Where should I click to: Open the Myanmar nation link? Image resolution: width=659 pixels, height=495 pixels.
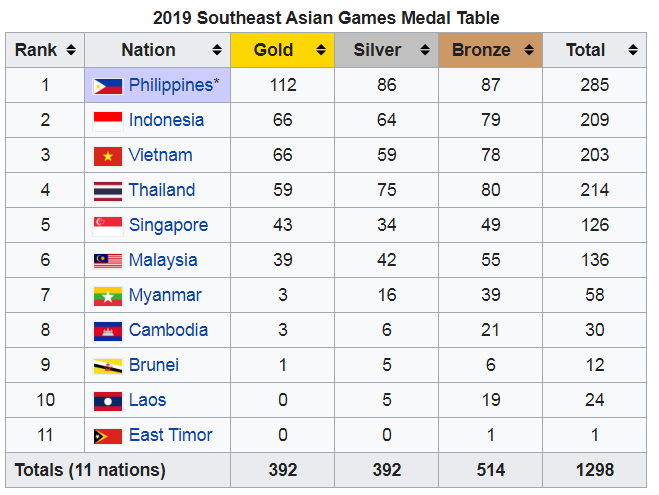click(165, 295)
